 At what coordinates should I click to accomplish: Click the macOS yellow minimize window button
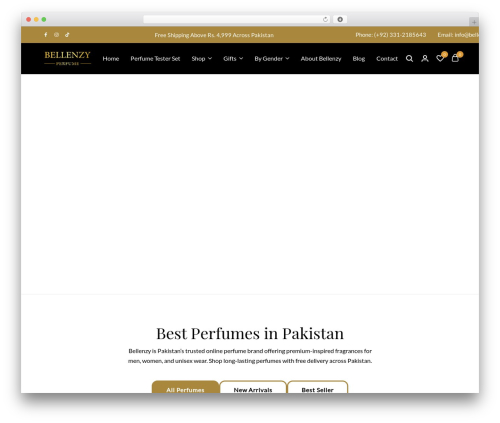click(36, 19)
